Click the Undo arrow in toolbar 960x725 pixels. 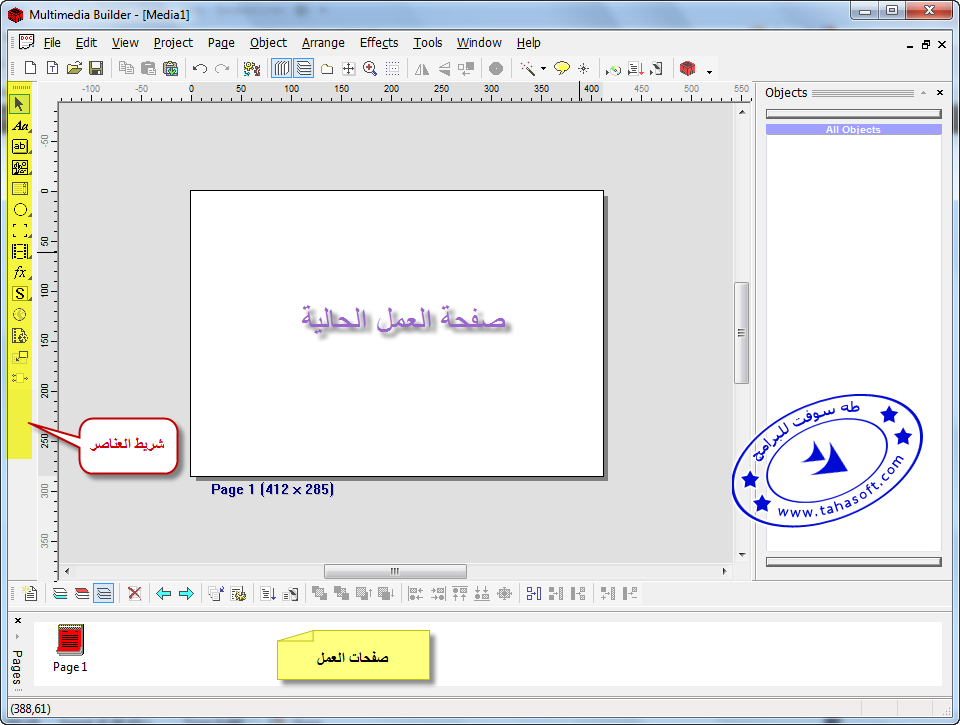point(200,69)
